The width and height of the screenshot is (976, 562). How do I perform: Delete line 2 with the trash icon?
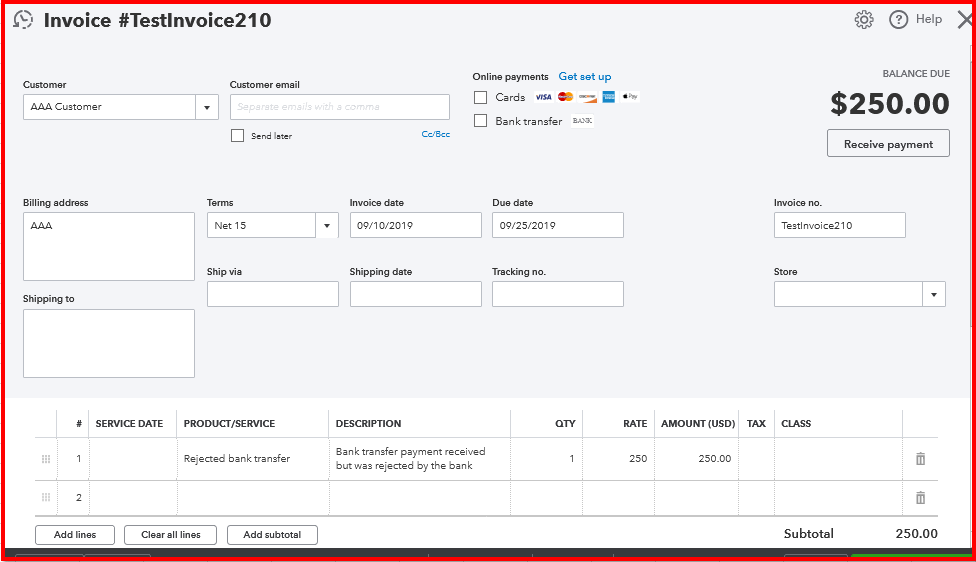coord(920,497)
